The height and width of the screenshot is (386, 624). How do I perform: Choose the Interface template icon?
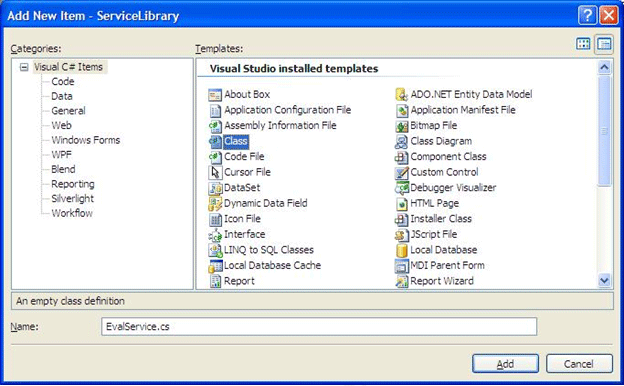tap(215, 235)
